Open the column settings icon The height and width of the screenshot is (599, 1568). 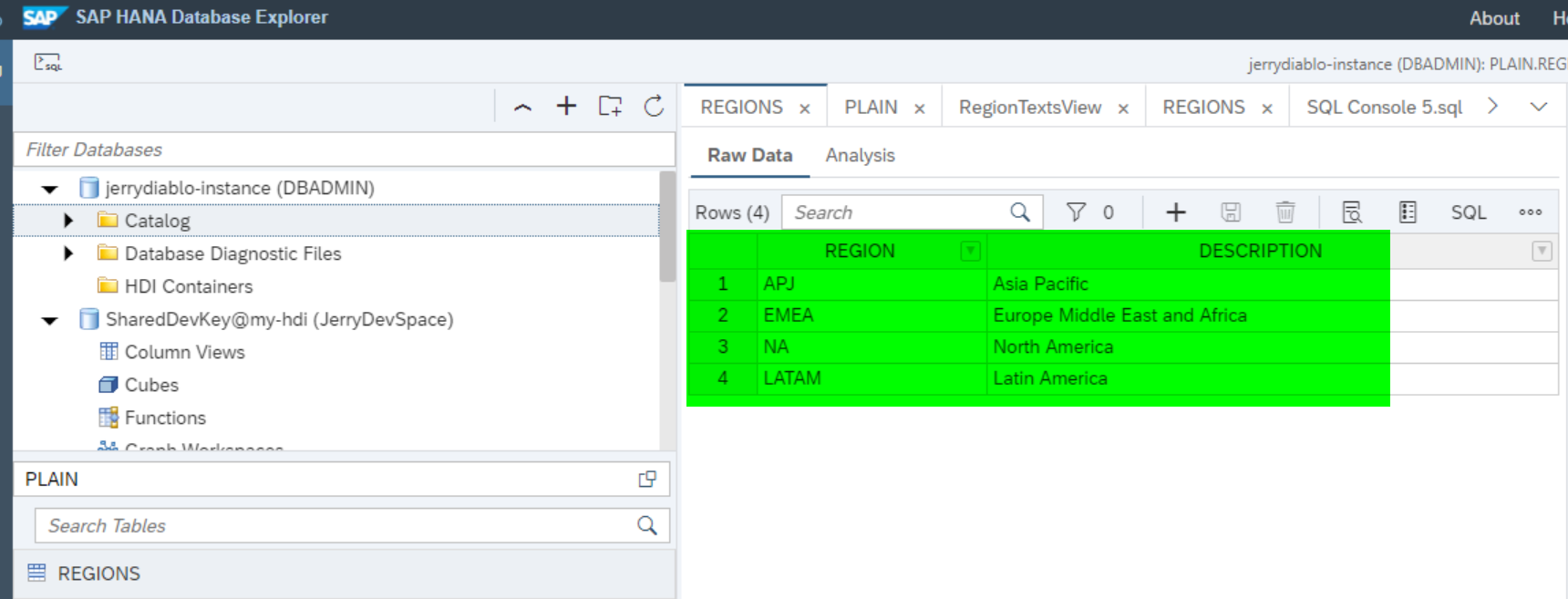pyautogui.click(x=1408, y=212)
